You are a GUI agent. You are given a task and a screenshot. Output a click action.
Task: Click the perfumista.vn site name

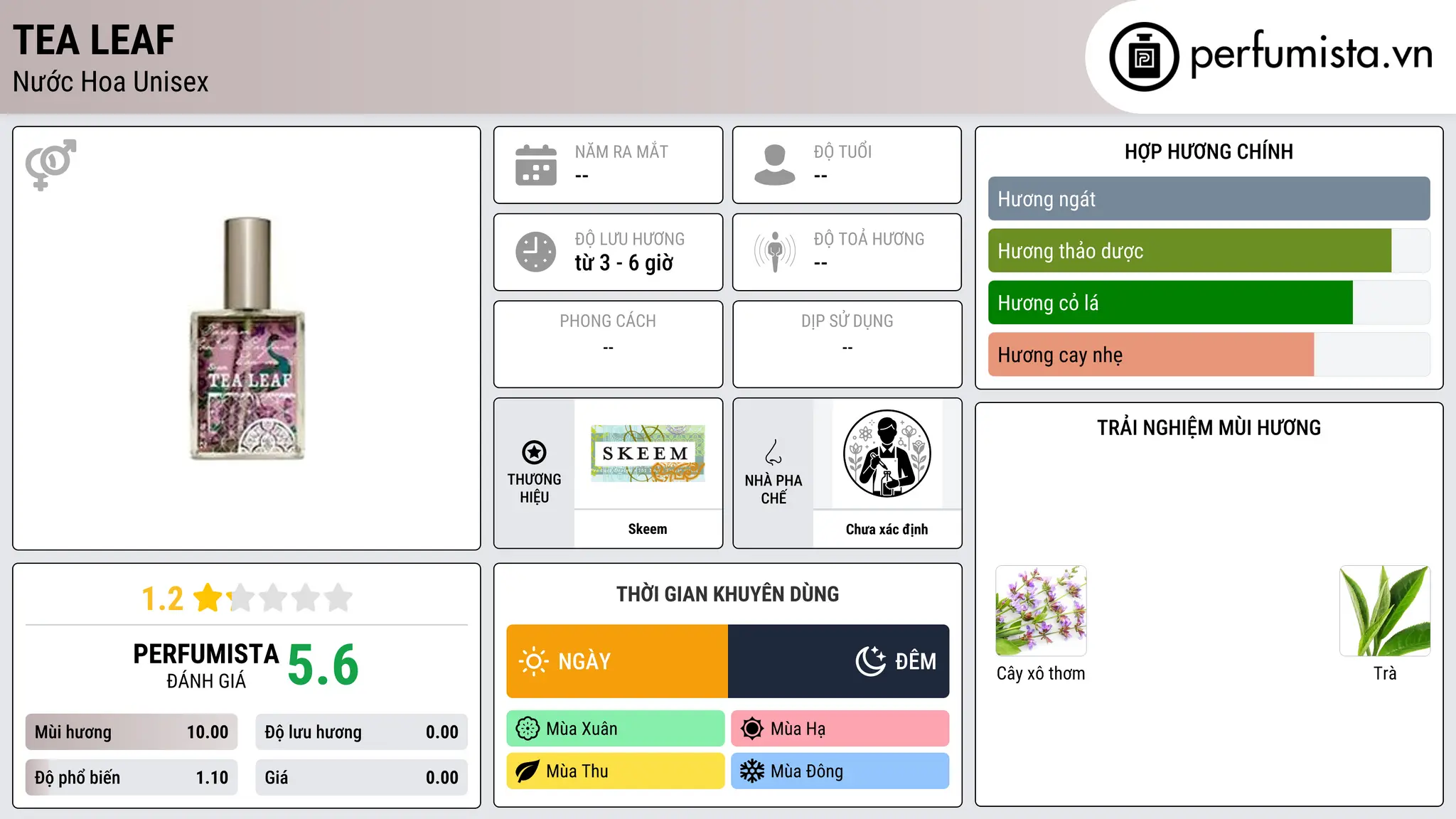click(1311, 54)
